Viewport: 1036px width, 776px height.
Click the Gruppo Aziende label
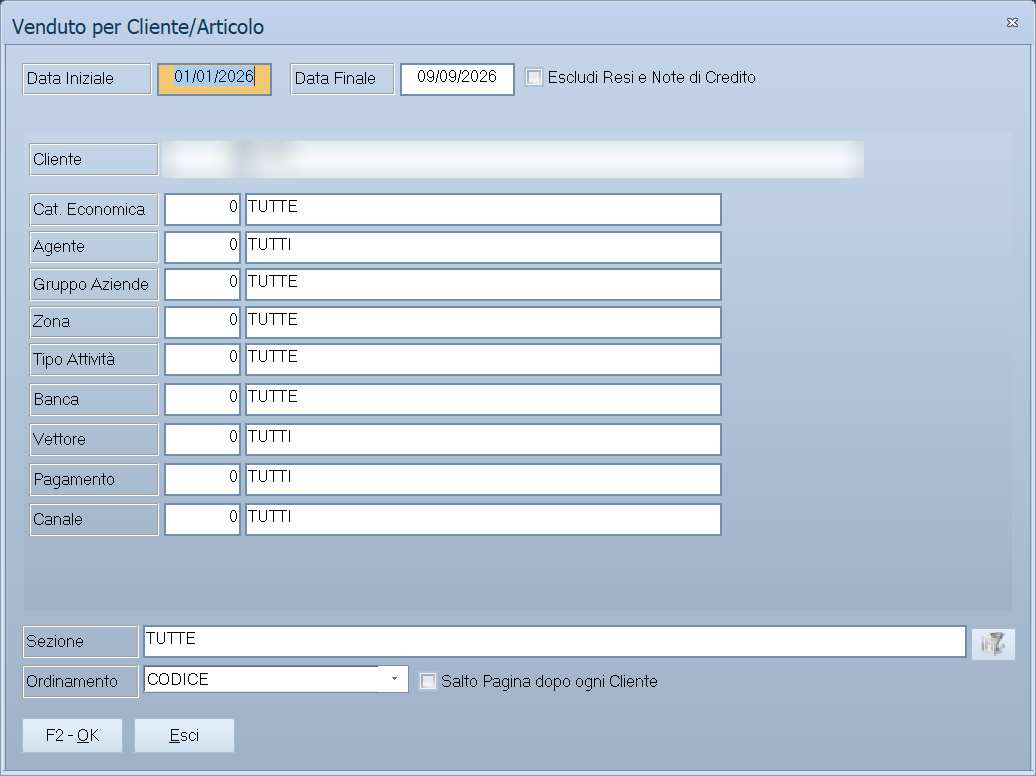pyautogui.click(x=94, y=284)
